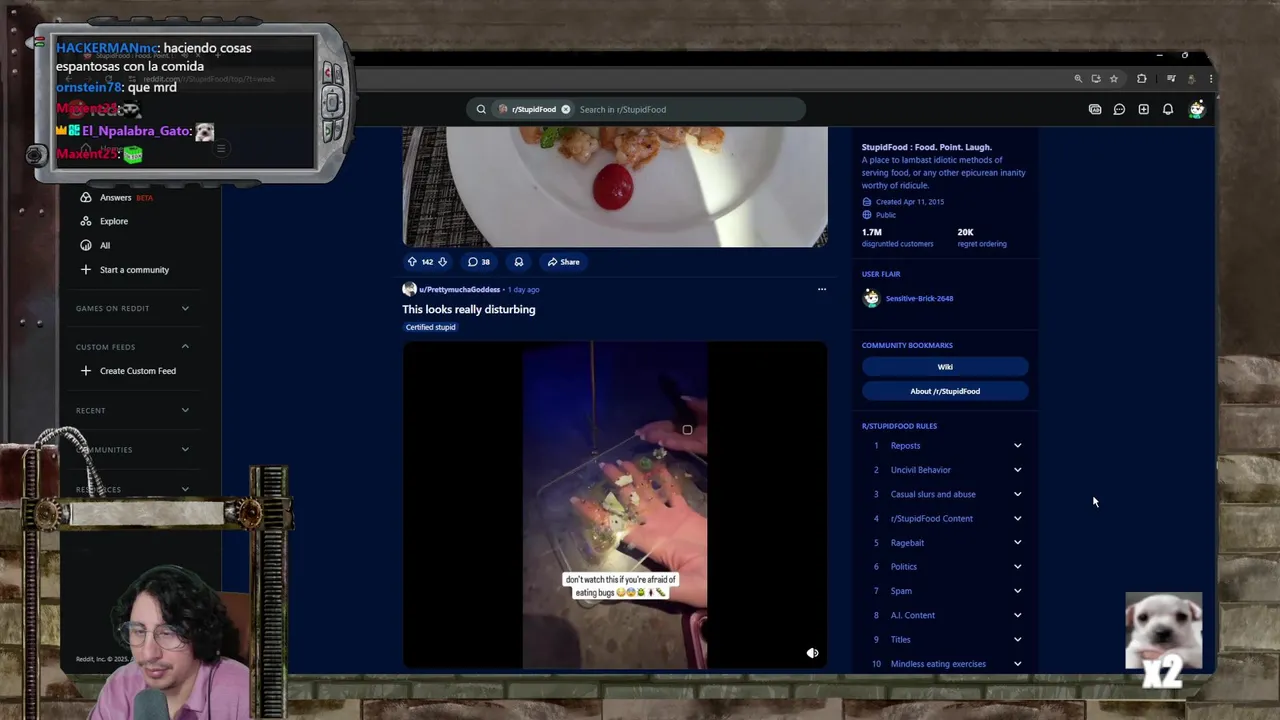Expand the Recent section
Image resolution: width=1280 pixels, height=720 pixels.
(x=185, y=410)
